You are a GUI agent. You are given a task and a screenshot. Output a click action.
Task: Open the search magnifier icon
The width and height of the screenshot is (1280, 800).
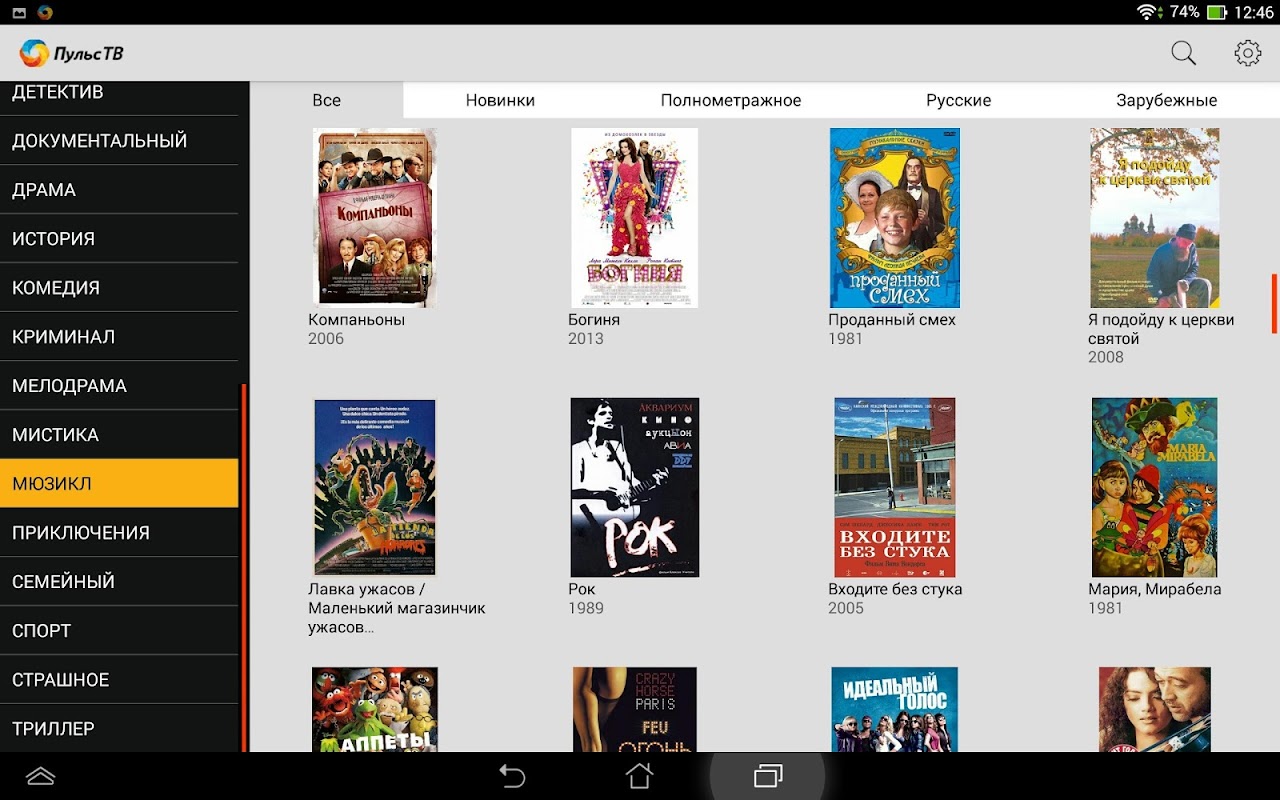point(1183,53)
